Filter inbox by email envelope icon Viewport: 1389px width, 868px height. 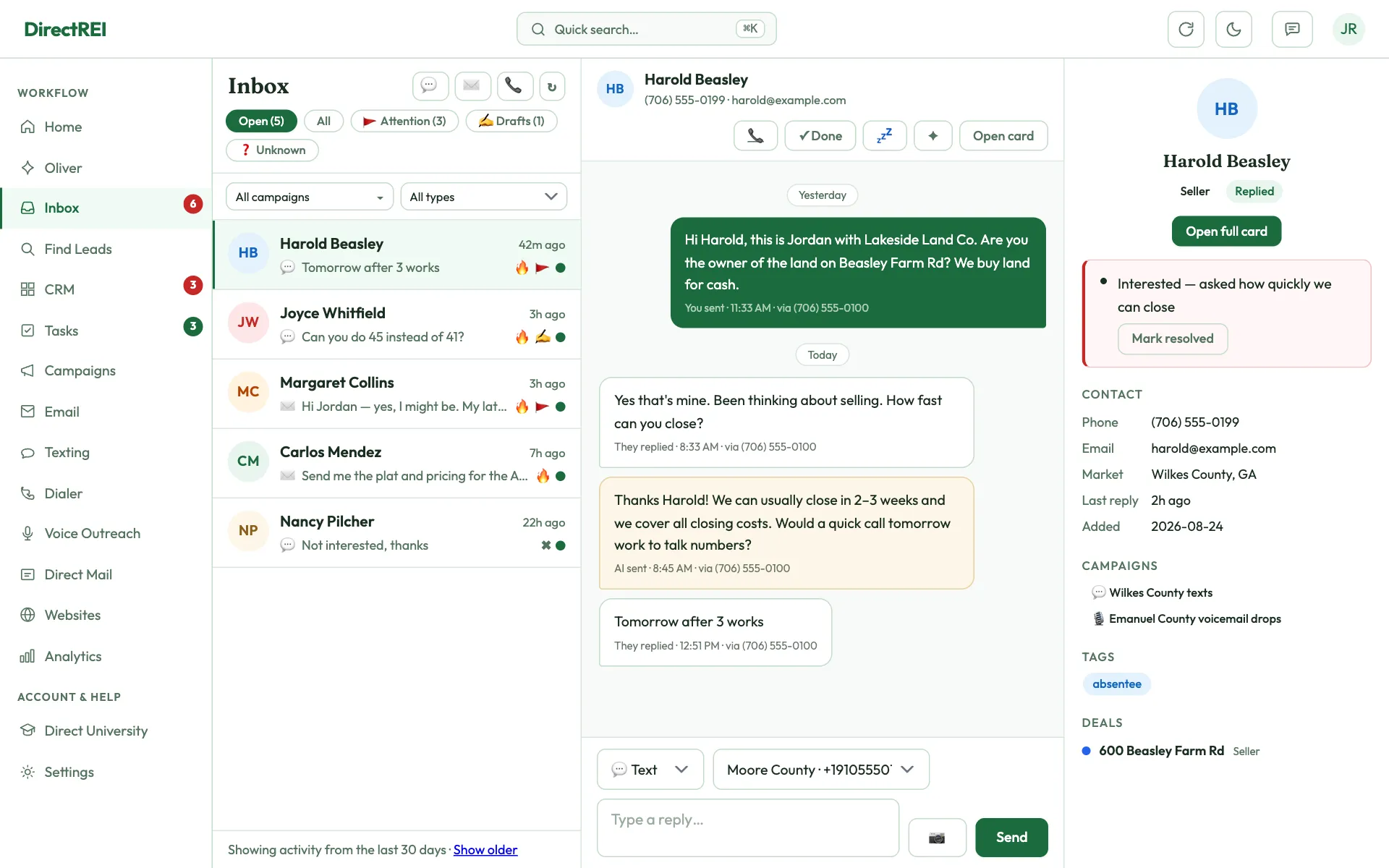coord(472,86)
